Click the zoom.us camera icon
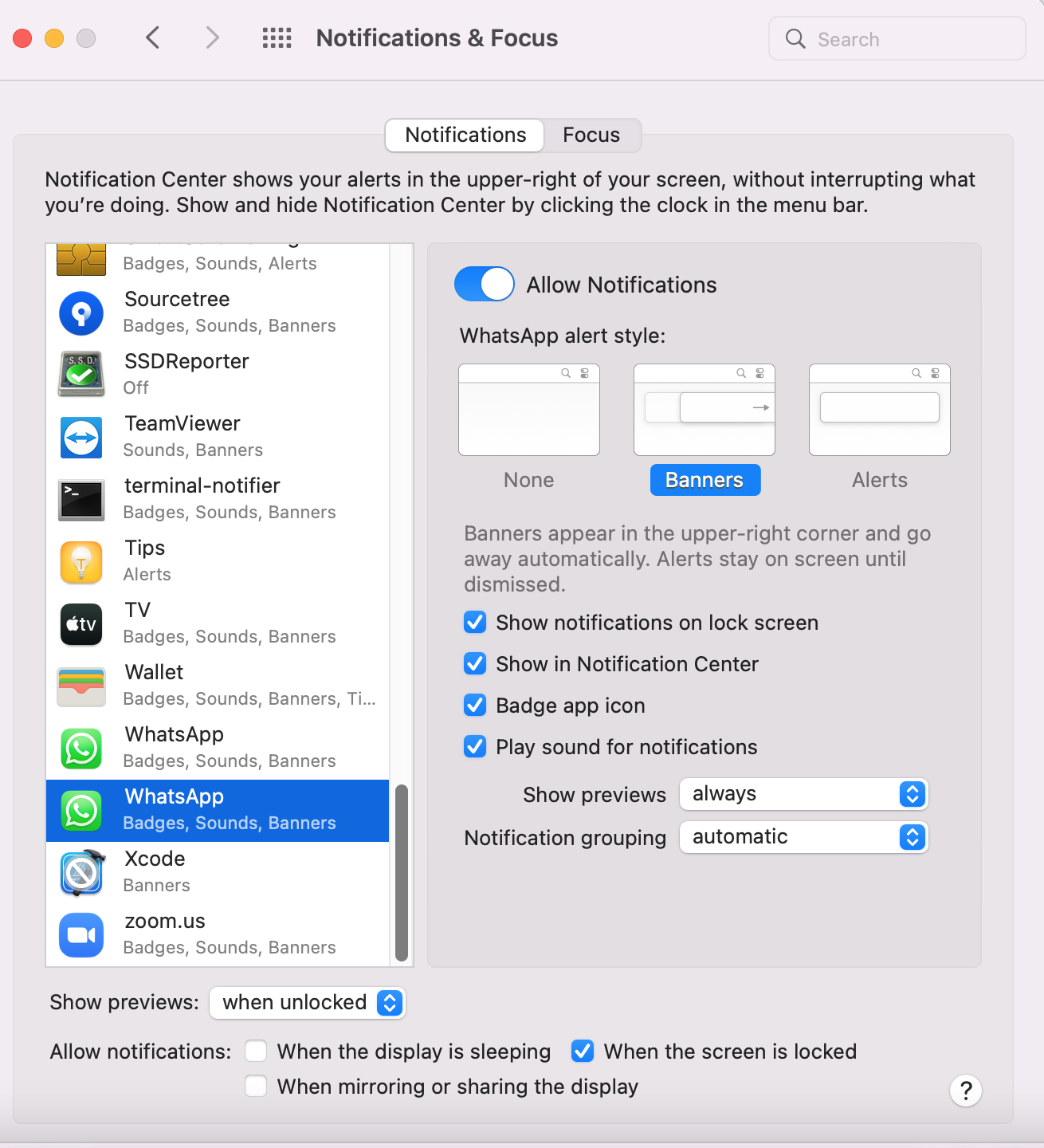This screenshot has width=1044, height=1148. coord(81,935)
